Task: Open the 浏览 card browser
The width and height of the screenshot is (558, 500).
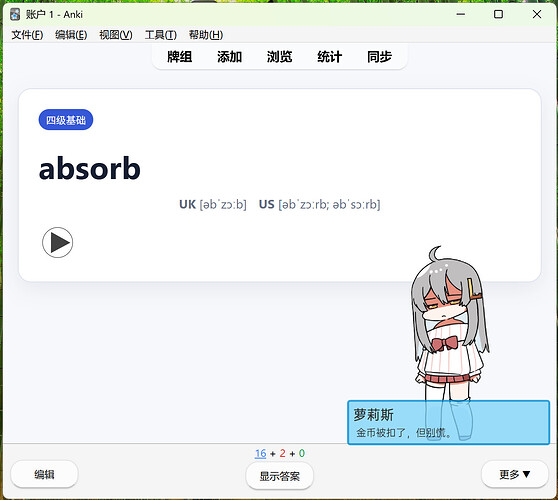Action: [x=280, y=57]
